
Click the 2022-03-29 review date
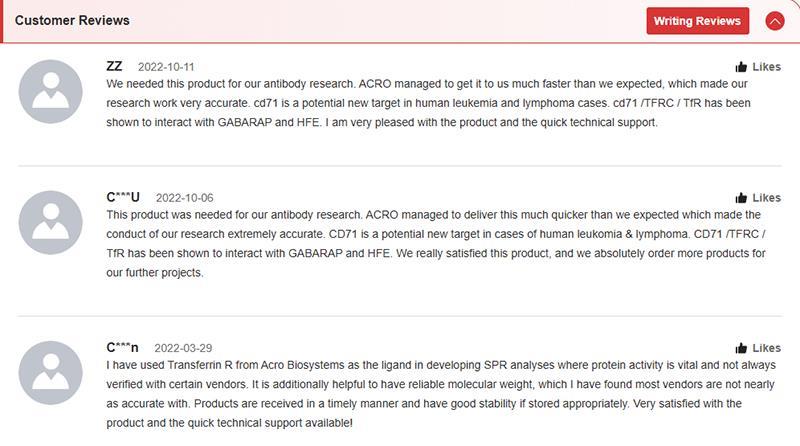coord(183,348)
